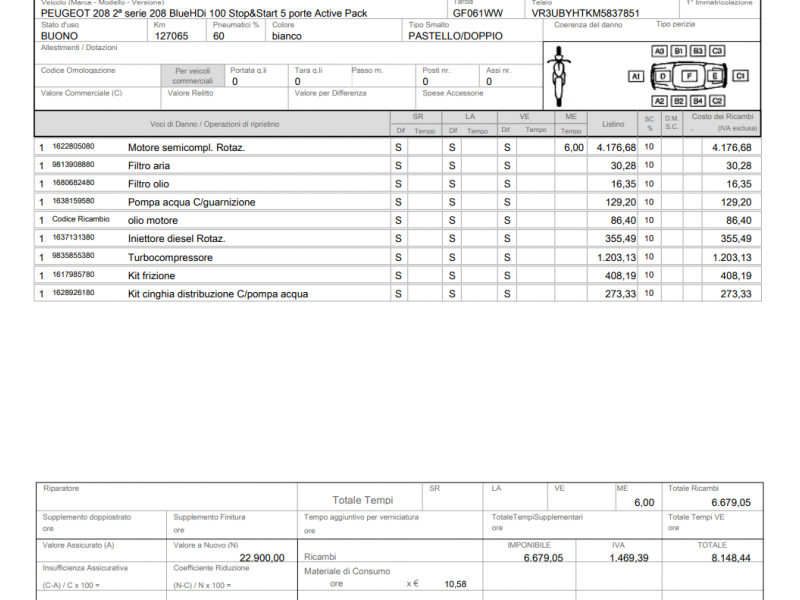Image resolution: width=800 pixels, height=600 pixels.
Task: Select damage zone A1 on the car diagram
Action: tap(636, 77)
